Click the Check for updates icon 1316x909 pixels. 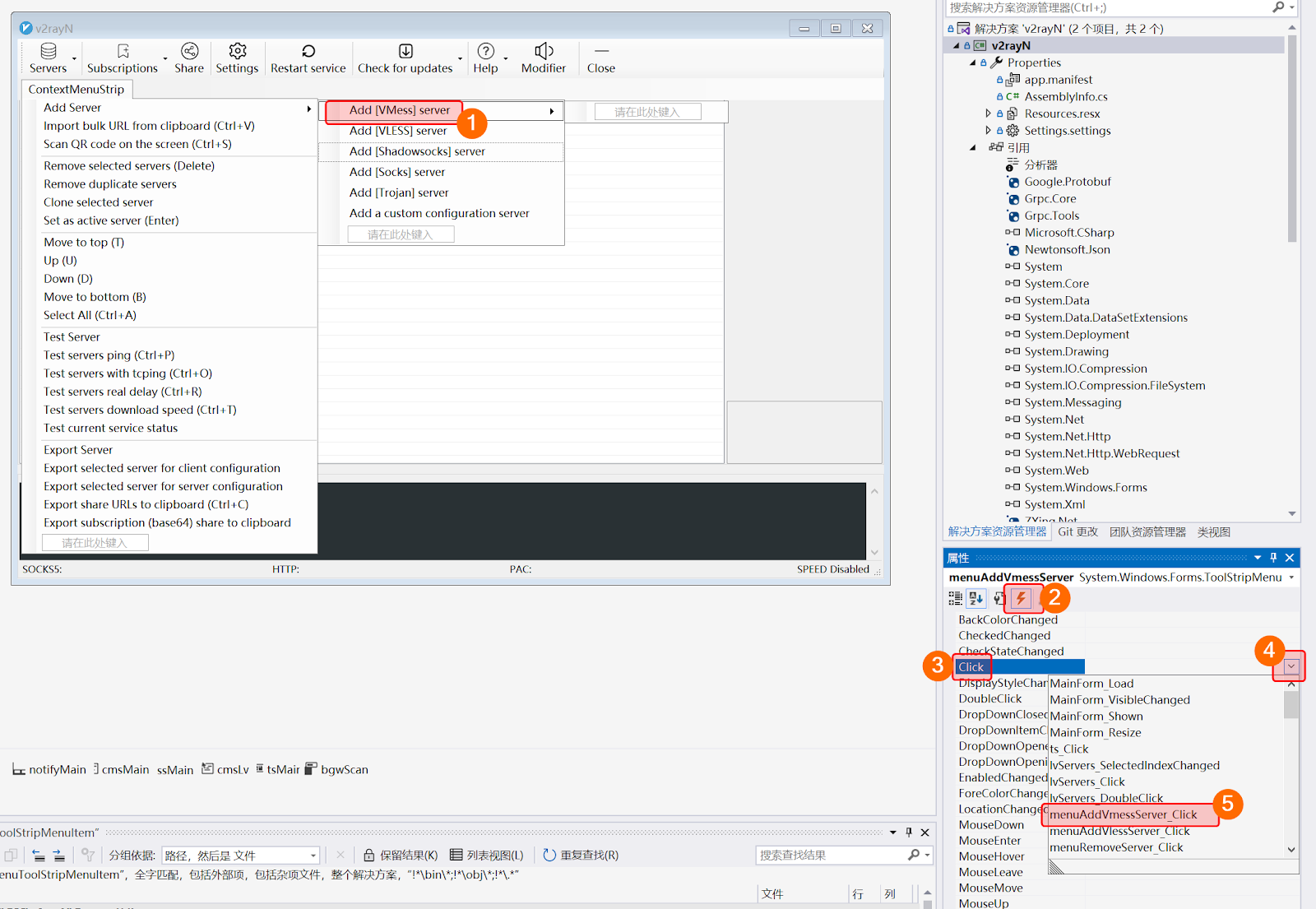coord(405,51)
